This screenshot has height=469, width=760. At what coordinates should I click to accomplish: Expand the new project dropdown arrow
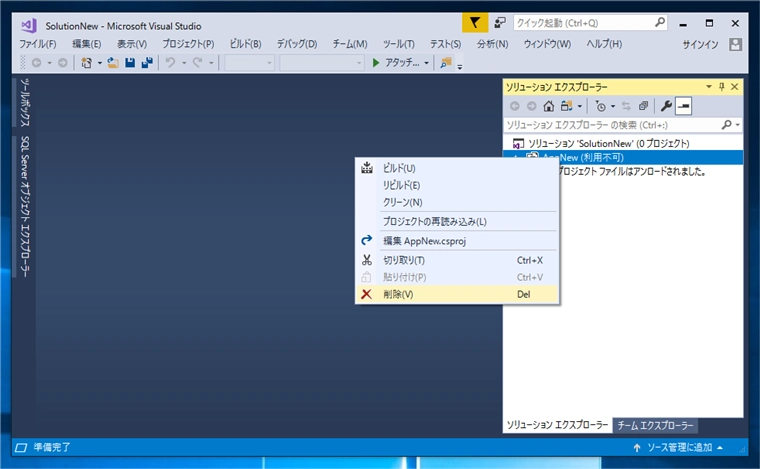99,63
